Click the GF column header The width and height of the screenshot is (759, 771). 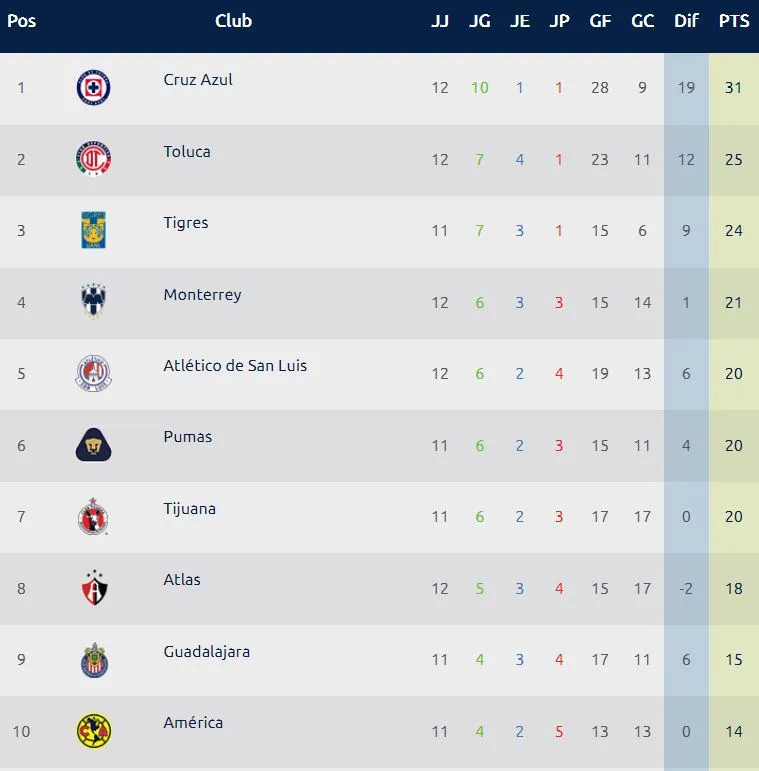(600, 22)
